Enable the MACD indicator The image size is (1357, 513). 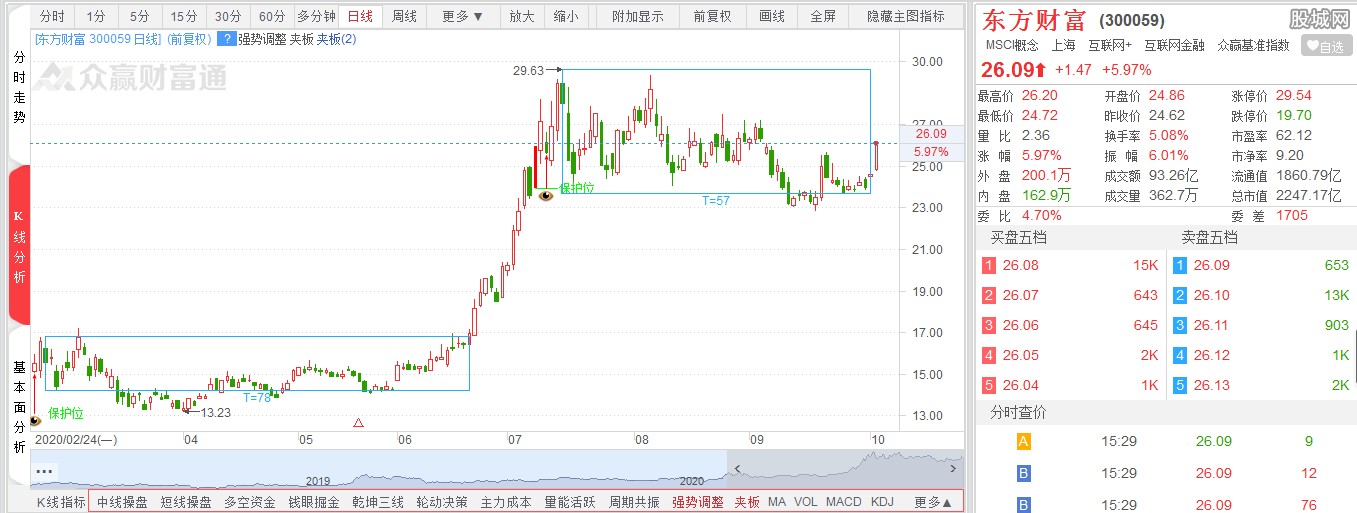844,502
